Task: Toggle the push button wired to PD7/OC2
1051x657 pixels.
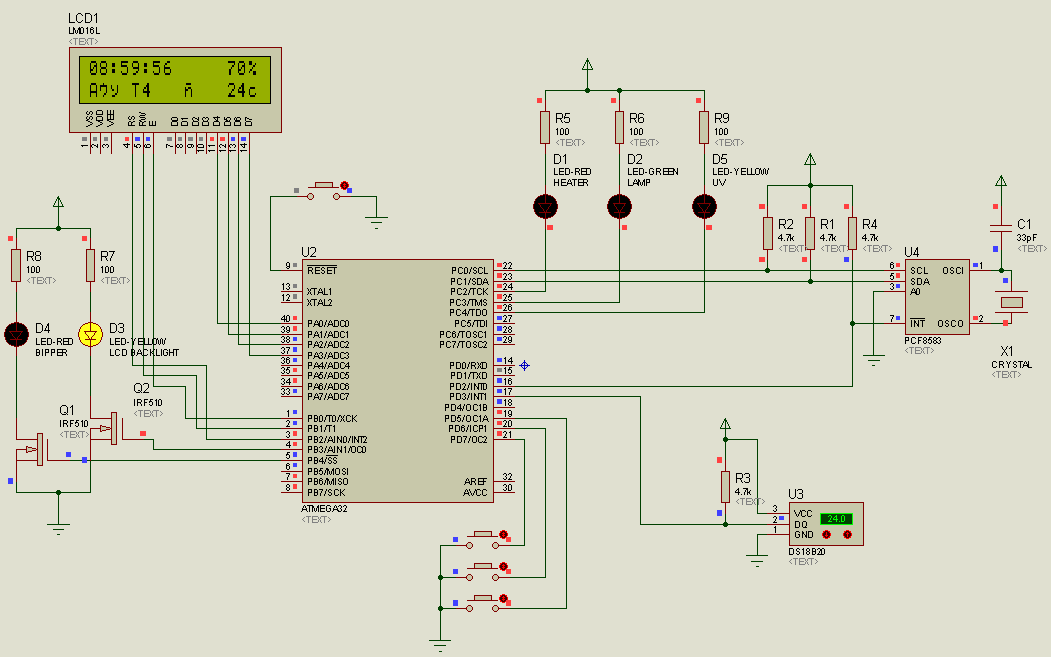Action: tap(485, 539)
